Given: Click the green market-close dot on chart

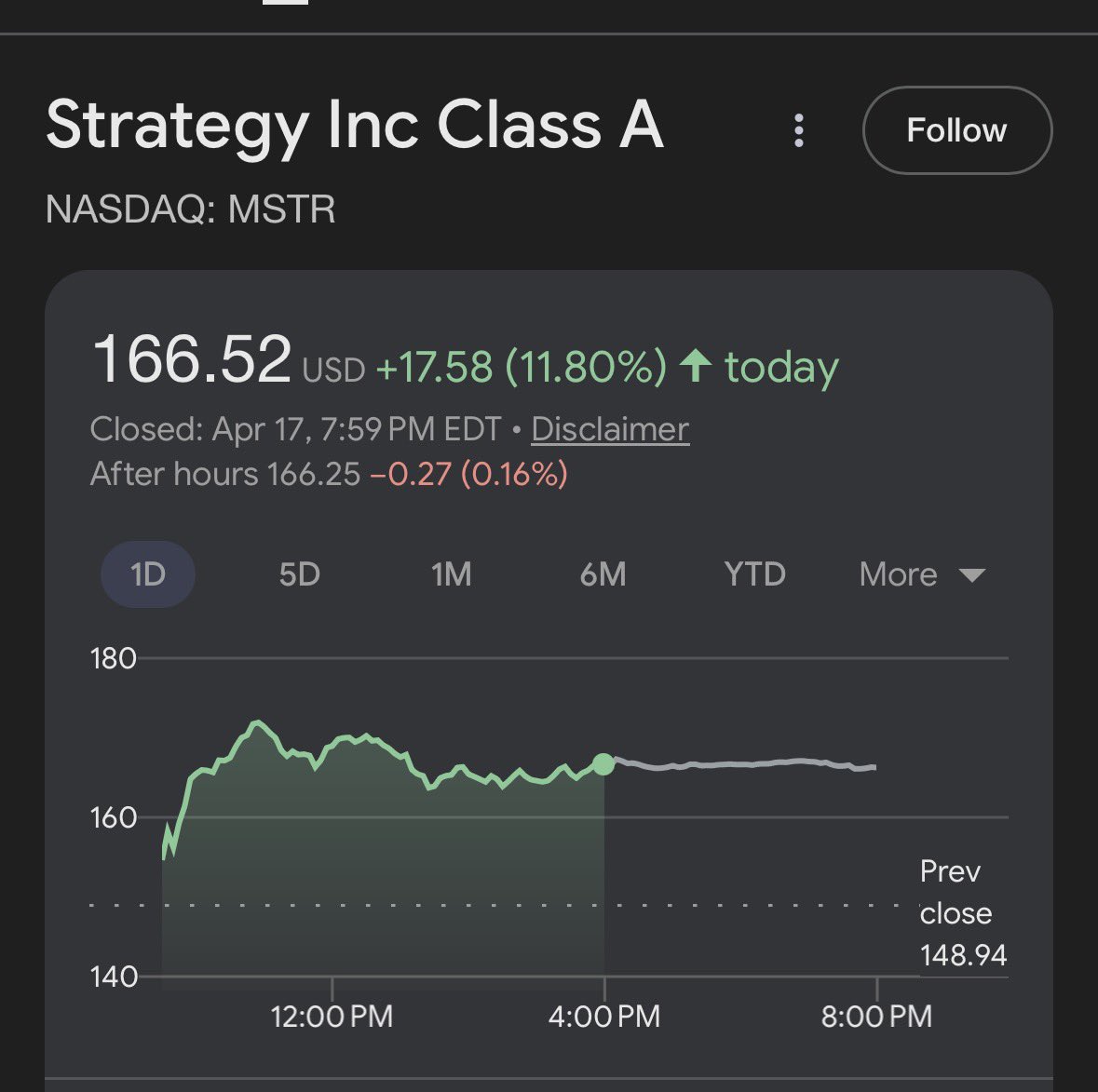Looking at the screenshot, I should [x=603, y=764].
